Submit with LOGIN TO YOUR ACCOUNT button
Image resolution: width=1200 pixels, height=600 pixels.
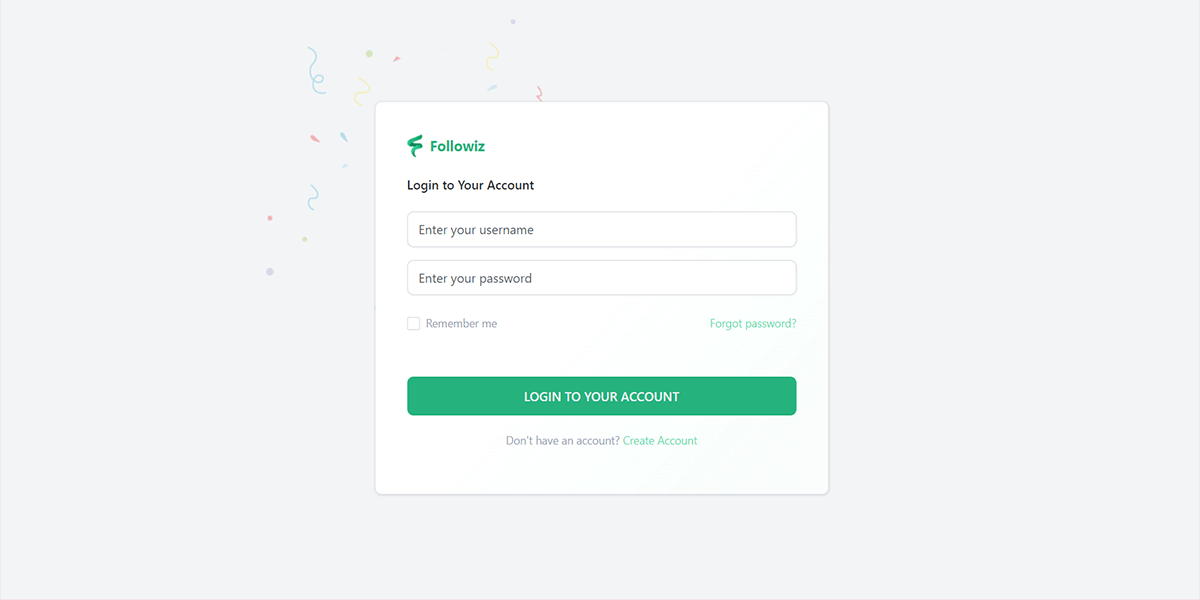tap(602, 396)
